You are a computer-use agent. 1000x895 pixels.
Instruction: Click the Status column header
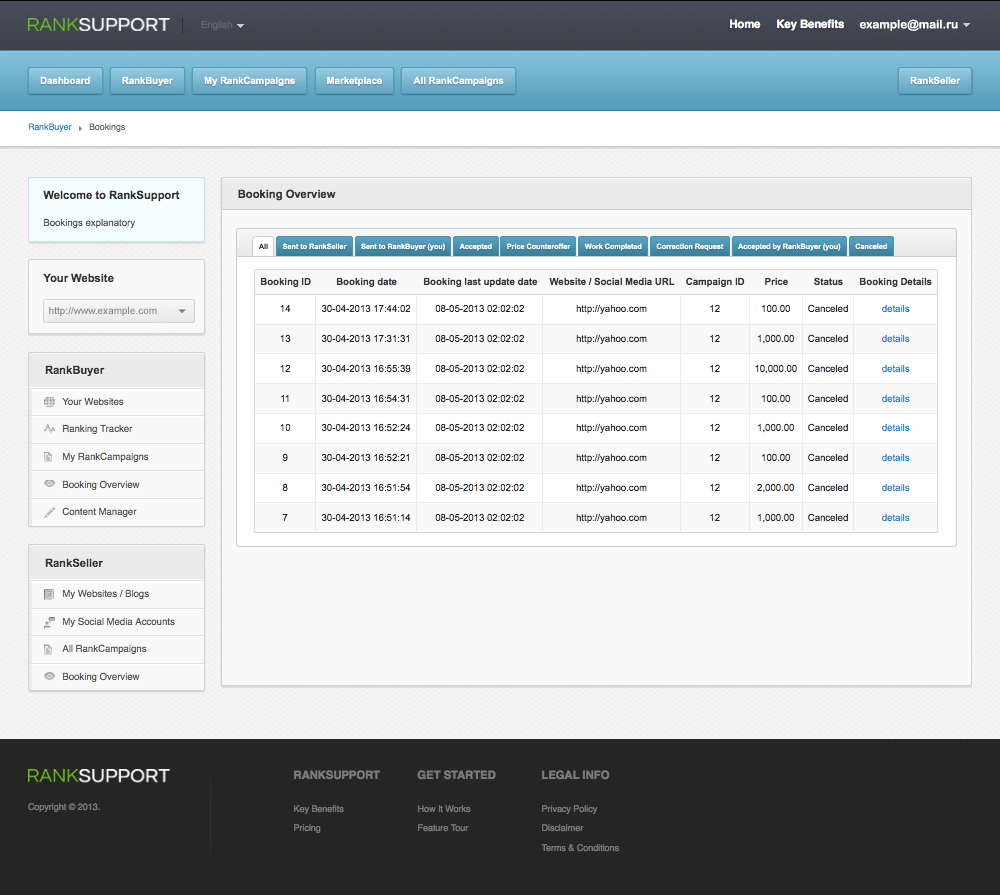(828, 282)
